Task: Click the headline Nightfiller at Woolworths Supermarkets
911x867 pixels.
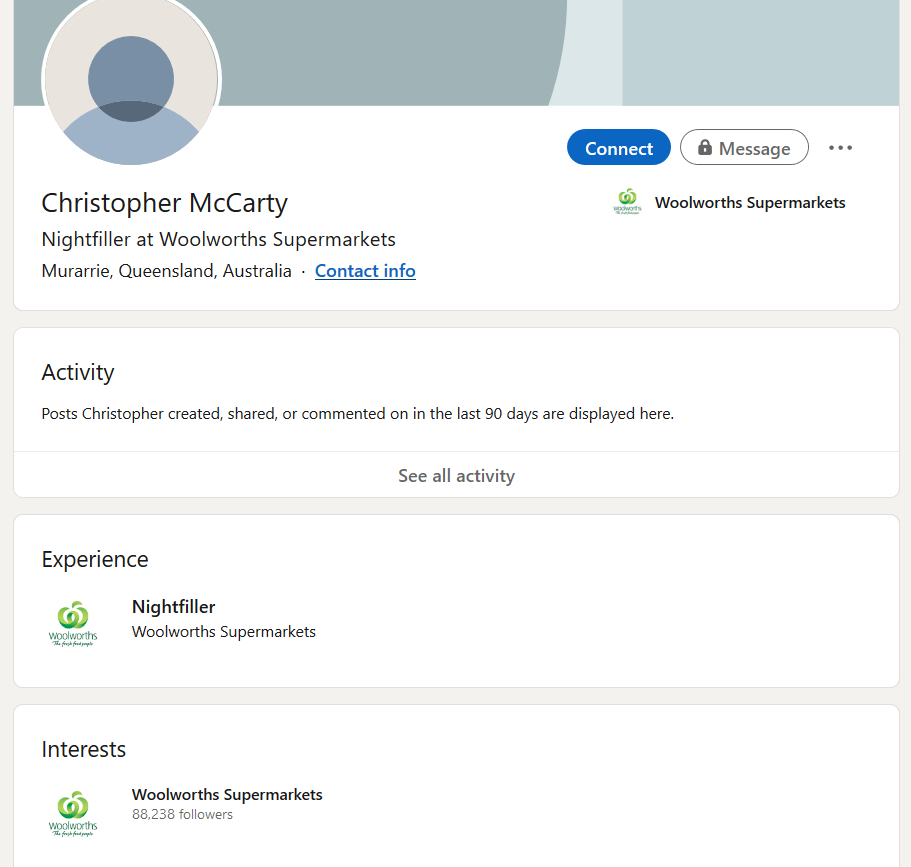Action: (218, 239)
